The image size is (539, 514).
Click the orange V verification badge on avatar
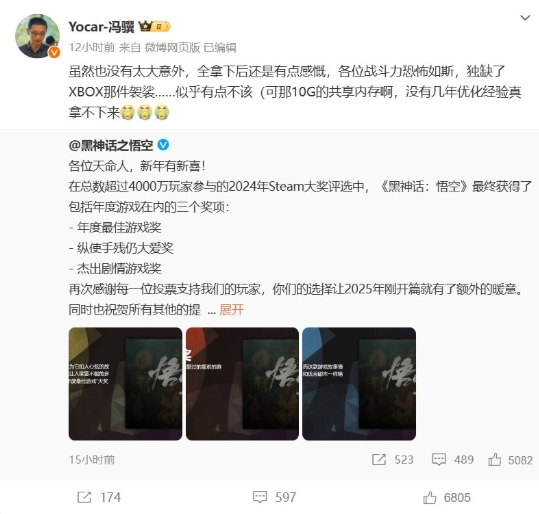pos(54,52)
